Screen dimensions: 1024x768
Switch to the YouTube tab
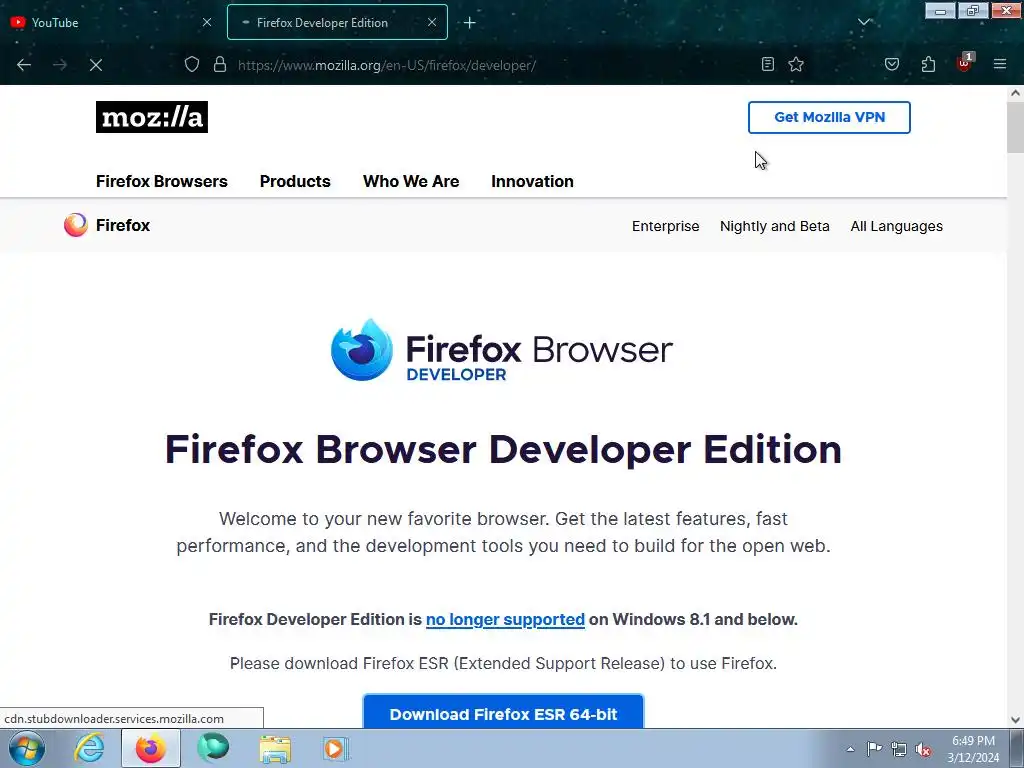pos(111,22)
